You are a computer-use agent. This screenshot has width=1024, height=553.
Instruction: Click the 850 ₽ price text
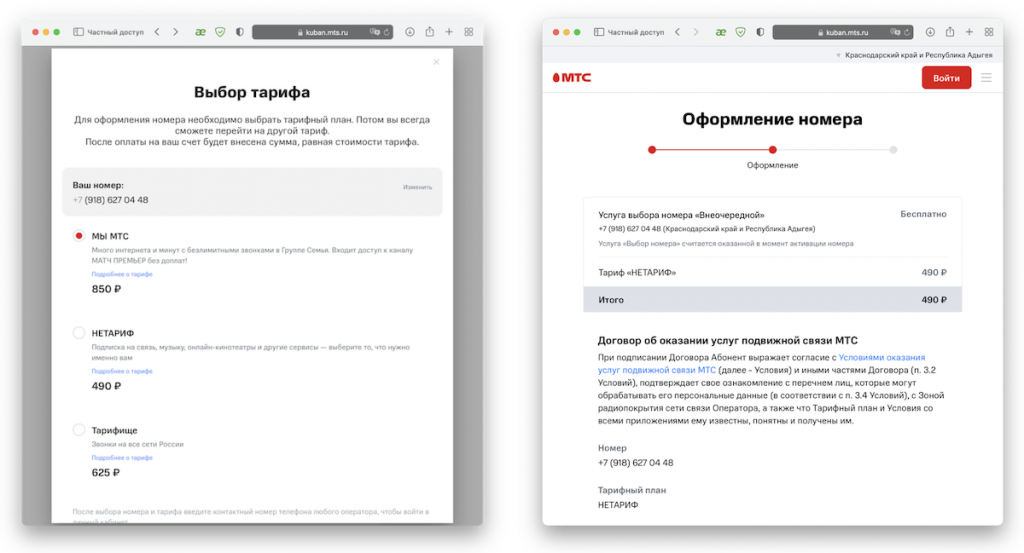click(106, 289)
